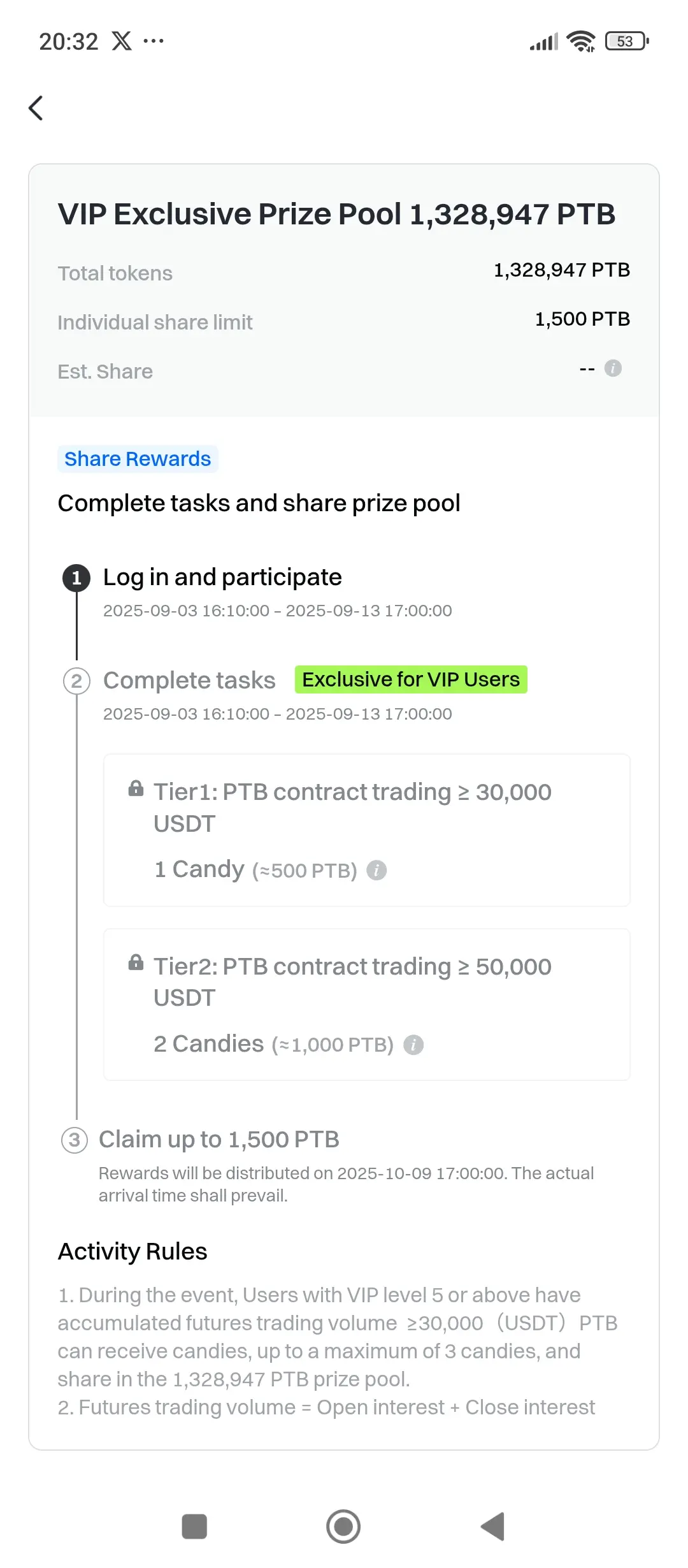The width and height of the screenshot is (688, 1568).
Task: Tap the Tier2 lock icon
Action: (136, 962)
